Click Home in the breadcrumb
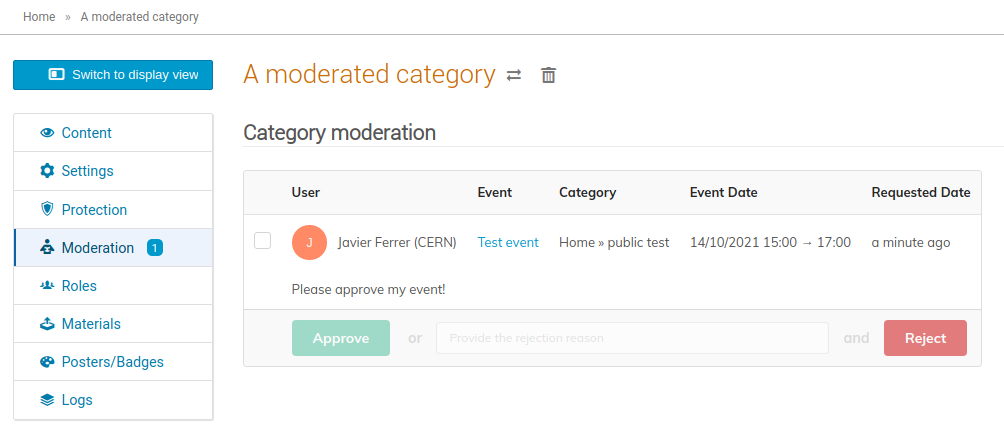1004x439 pixels. [39, 17]
